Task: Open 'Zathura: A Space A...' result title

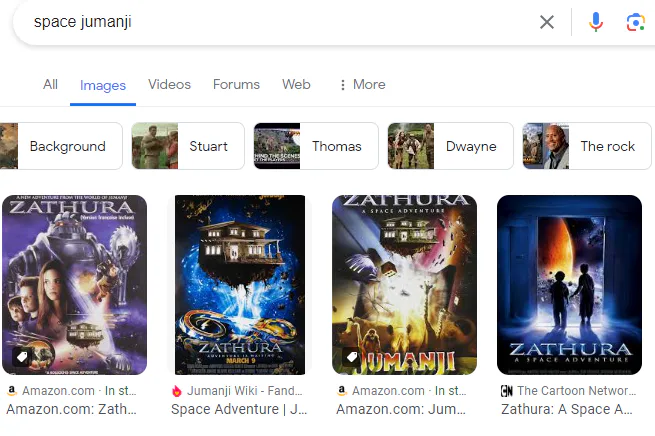Action: click(x=567, y=409)
